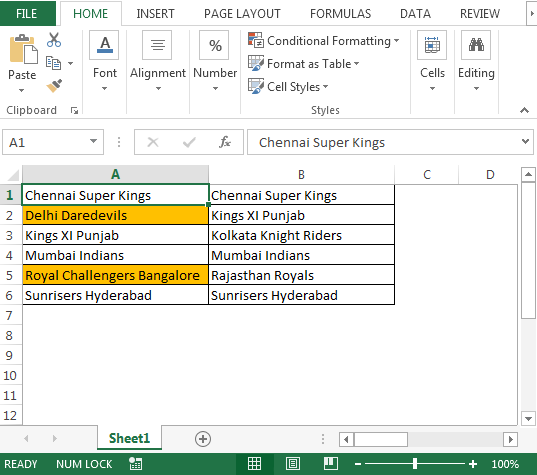Screen dimensions: 537x475
Task: Select column B header
Action: (x=301, y=174)
